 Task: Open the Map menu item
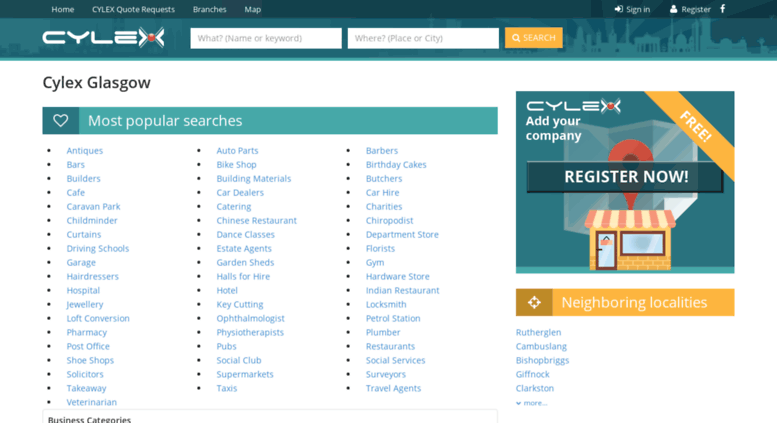[x=252, y=9]
